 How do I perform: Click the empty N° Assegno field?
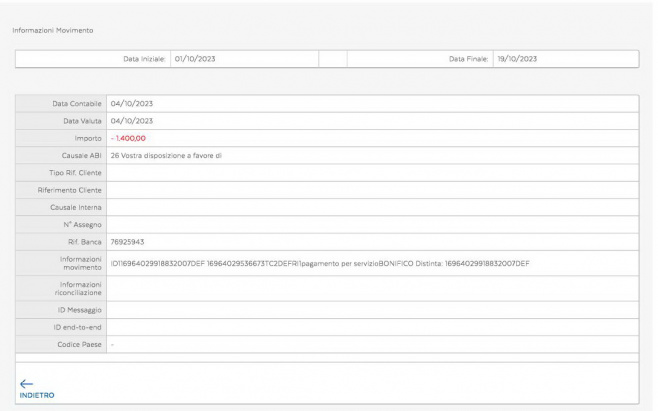pyautogui.click(x=370, y=224)
